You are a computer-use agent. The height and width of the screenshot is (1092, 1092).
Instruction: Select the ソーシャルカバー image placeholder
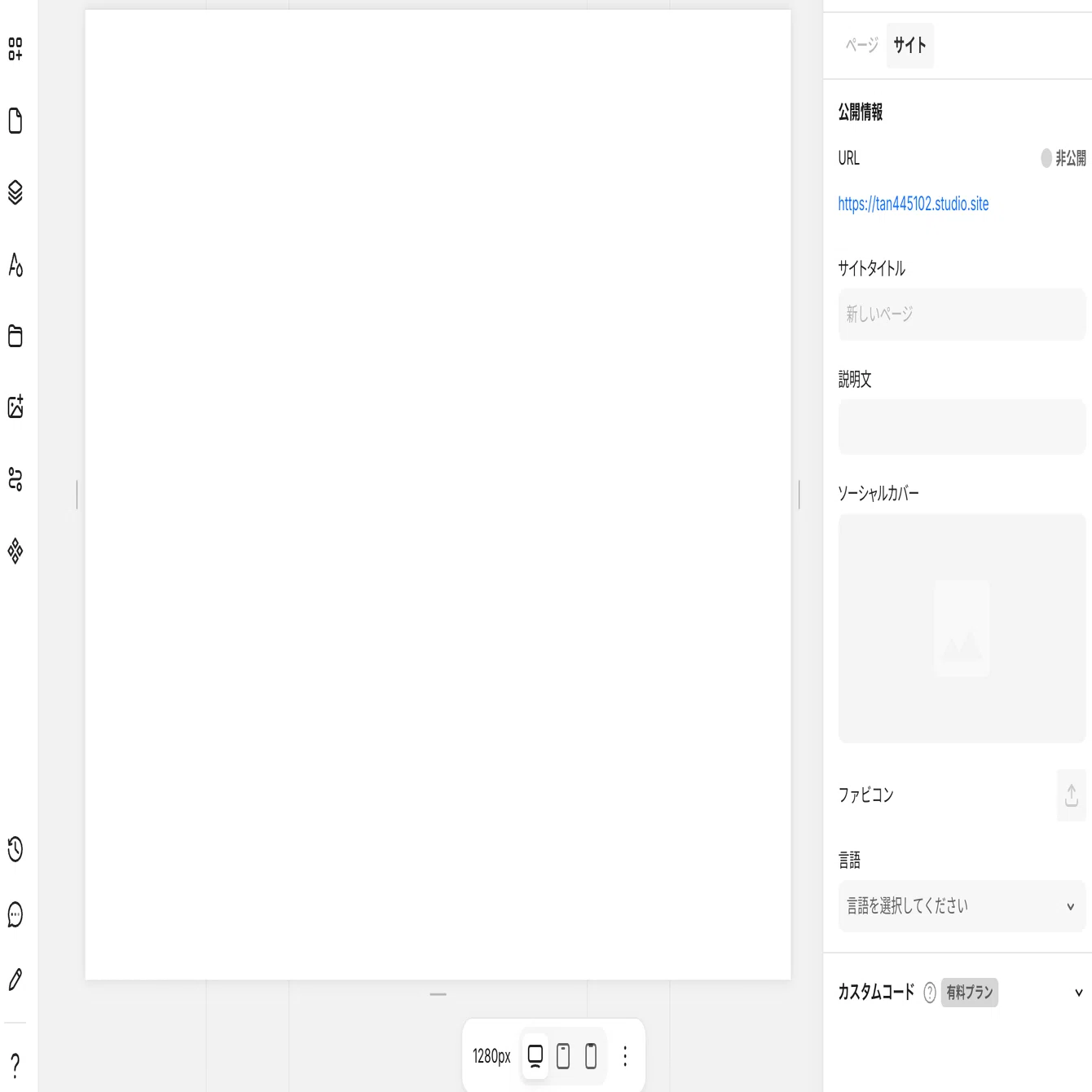tap(962, 628)
